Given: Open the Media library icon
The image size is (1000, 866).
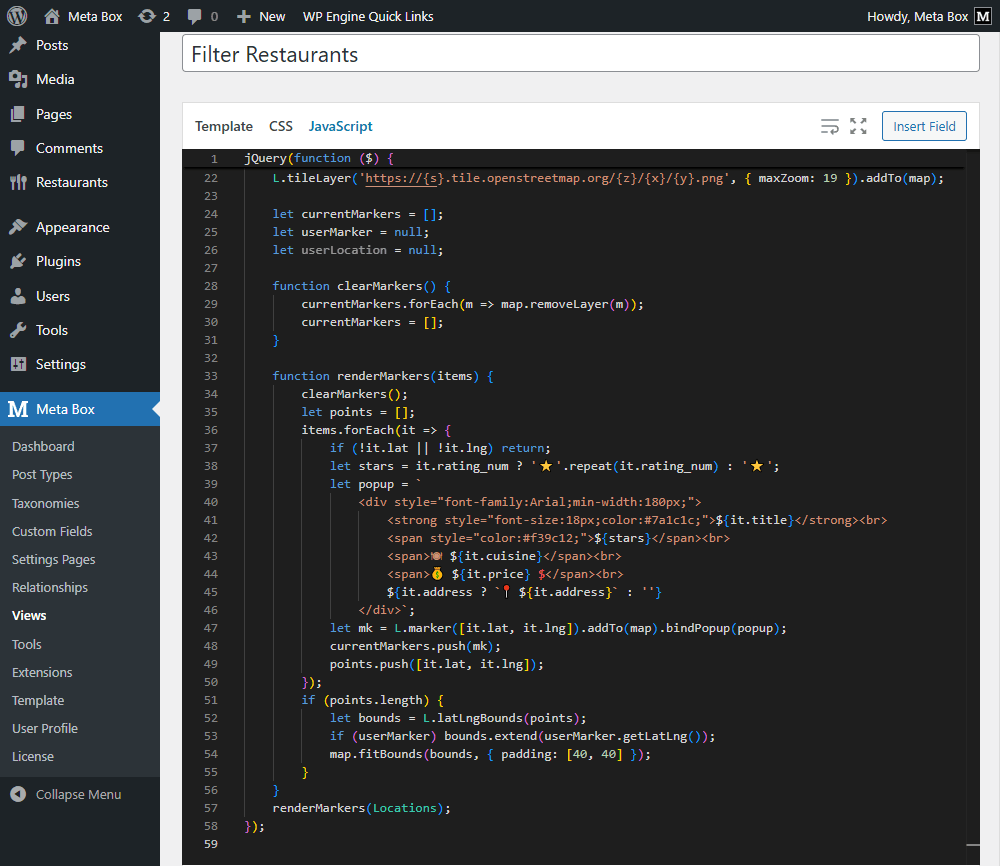Looking at the screenshot, I should coord(20,79).
